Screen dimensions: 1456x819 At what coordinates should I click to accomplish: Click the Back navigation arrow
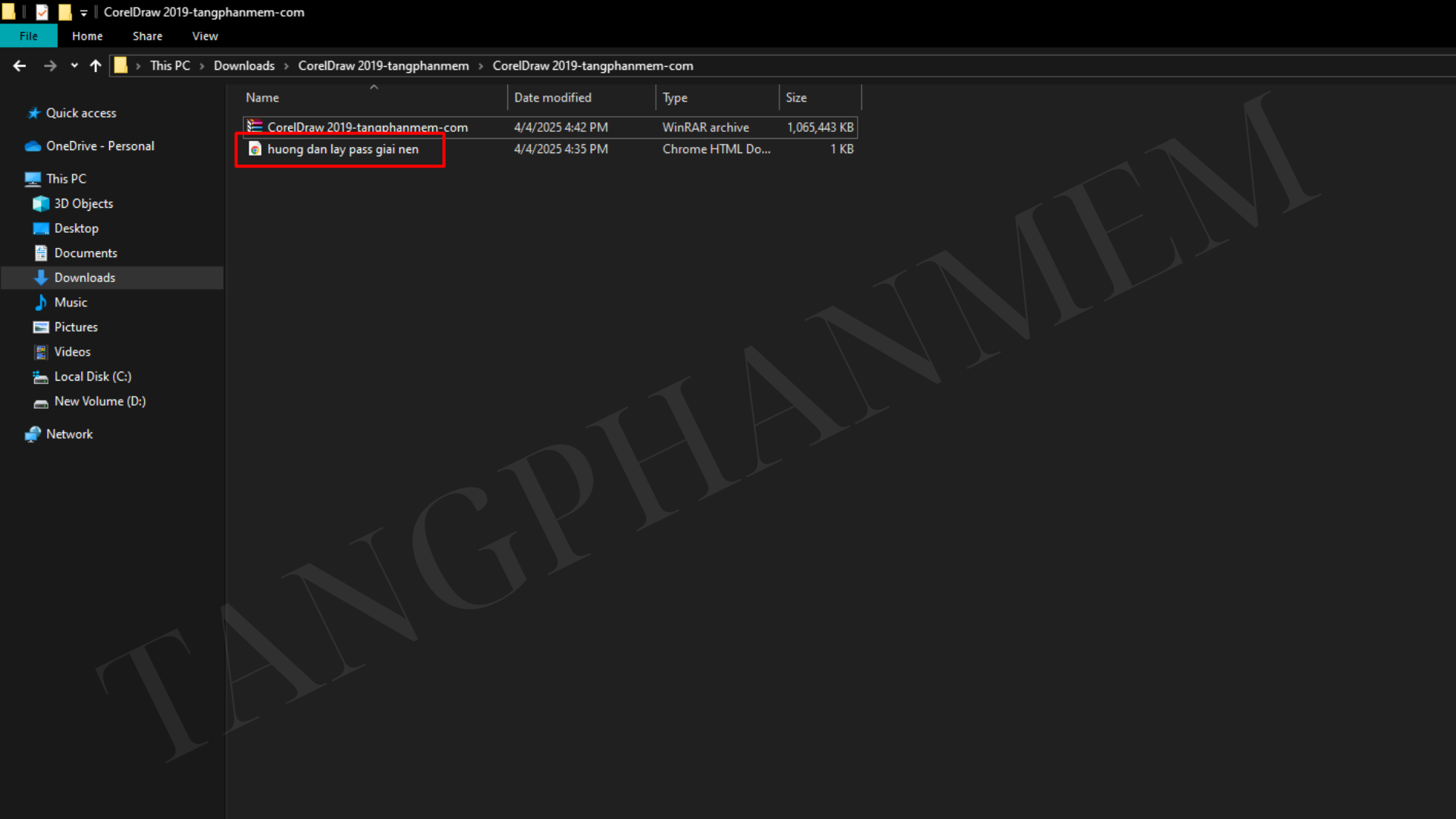[20, 66]
